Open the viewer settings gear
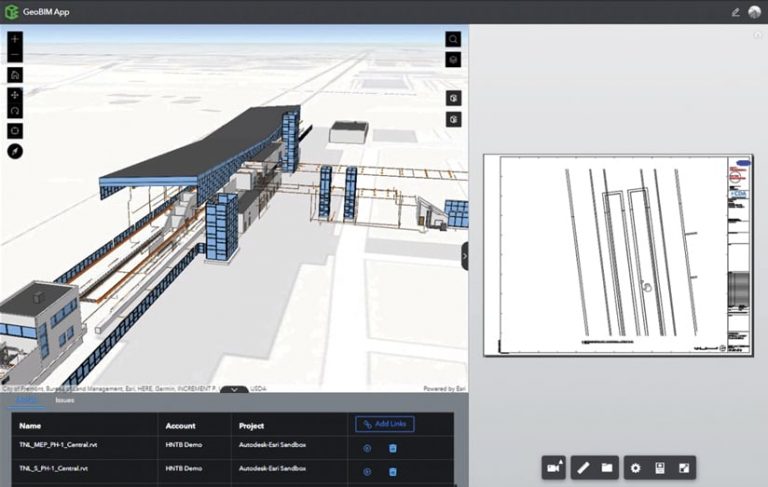768x487 pixels. click(635, 468)
